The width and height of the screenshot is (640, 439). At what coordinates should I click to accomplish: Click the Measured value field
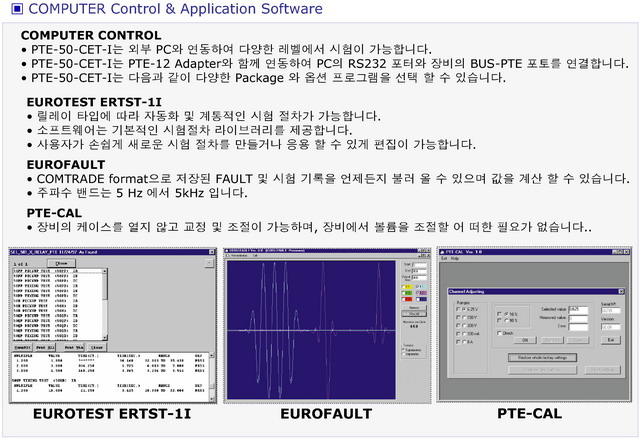click(578, 319)
